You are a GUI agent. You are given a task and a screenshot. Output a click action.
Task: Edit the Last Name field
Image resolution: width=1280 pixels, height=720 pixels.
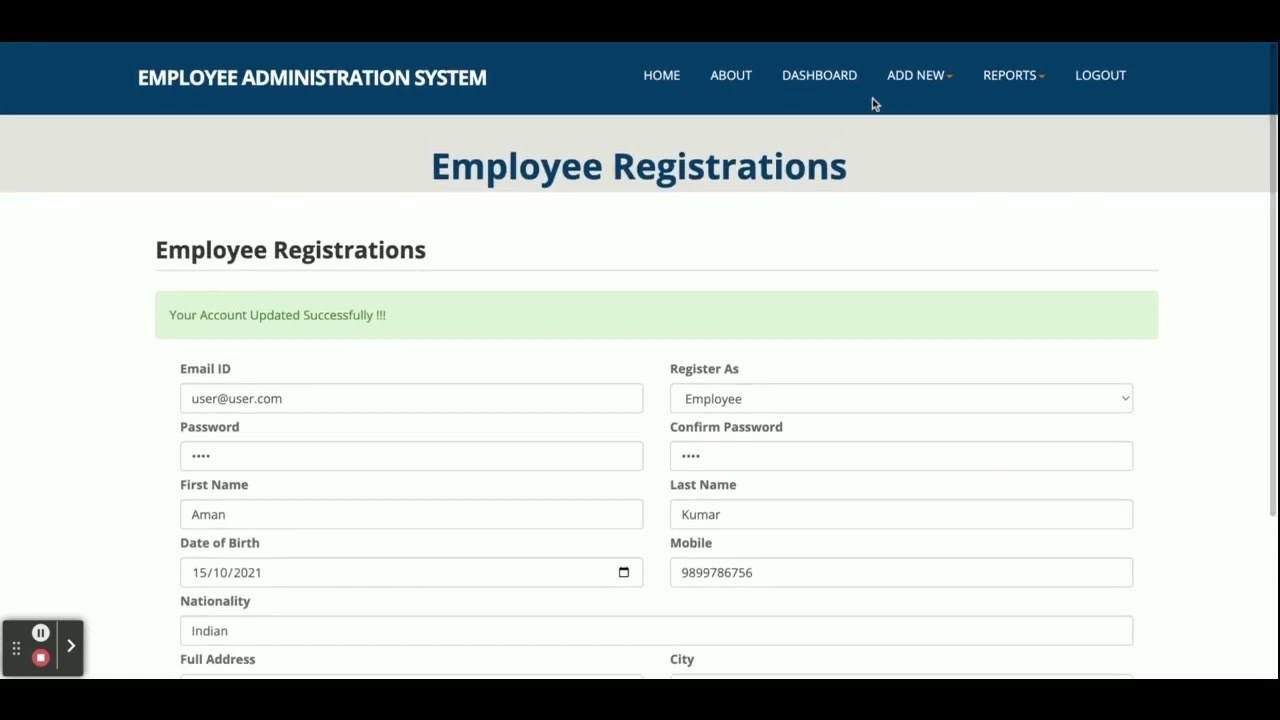point(901,514)
